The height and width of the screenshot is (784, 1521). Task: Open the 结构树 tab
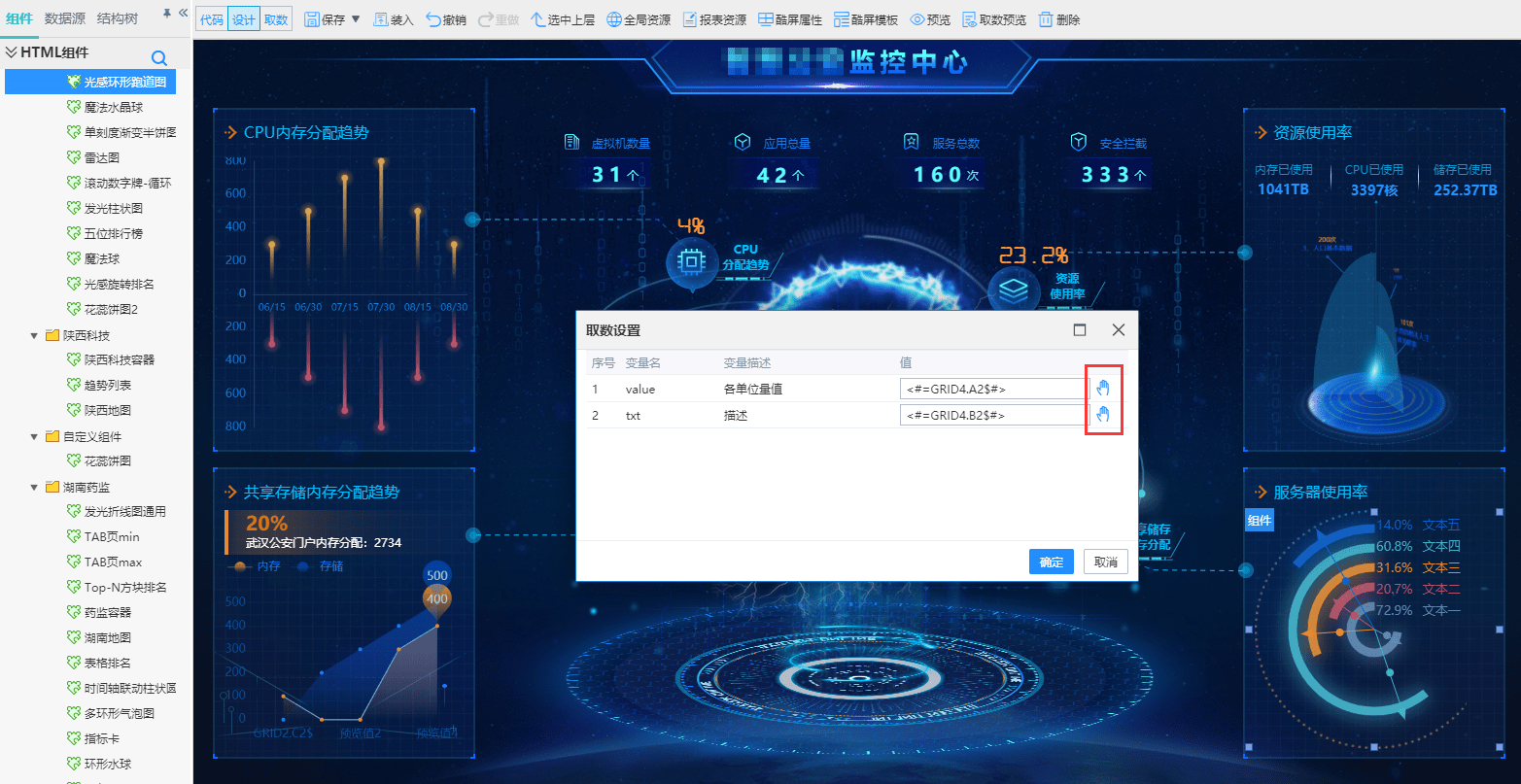click(x=118, y=18)
